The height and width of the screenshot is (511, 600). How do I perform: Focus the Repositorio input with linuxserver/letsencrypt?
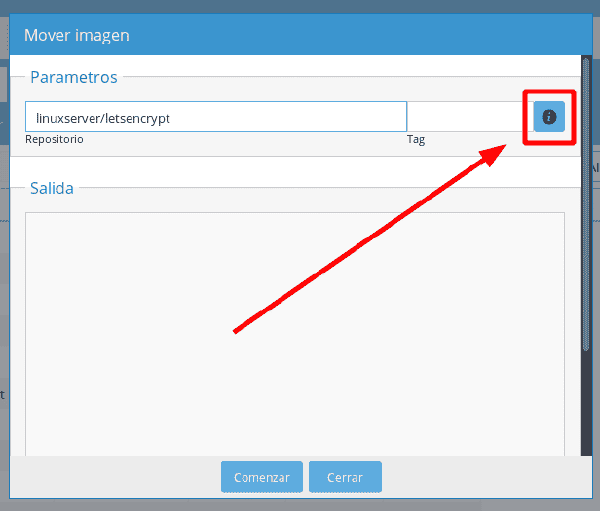[x=216, y=117]
